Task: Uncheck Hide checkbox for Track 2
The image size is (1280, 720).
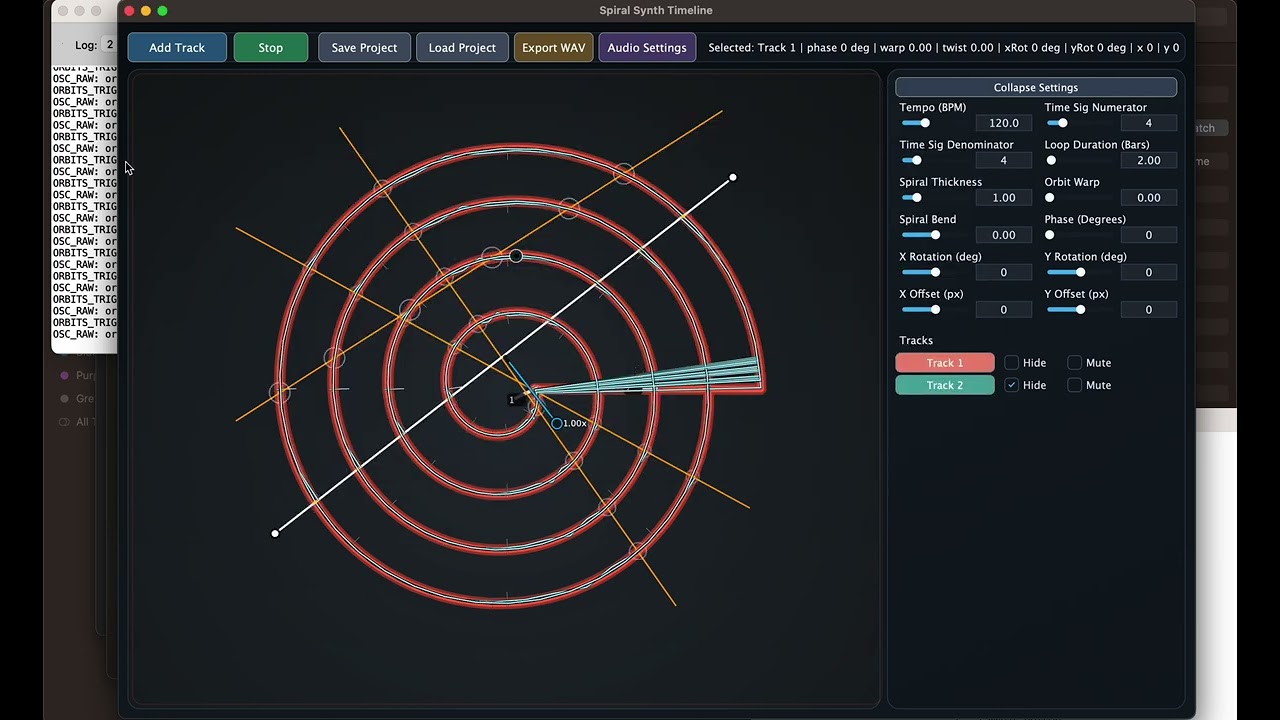Action: (1012, 385)
